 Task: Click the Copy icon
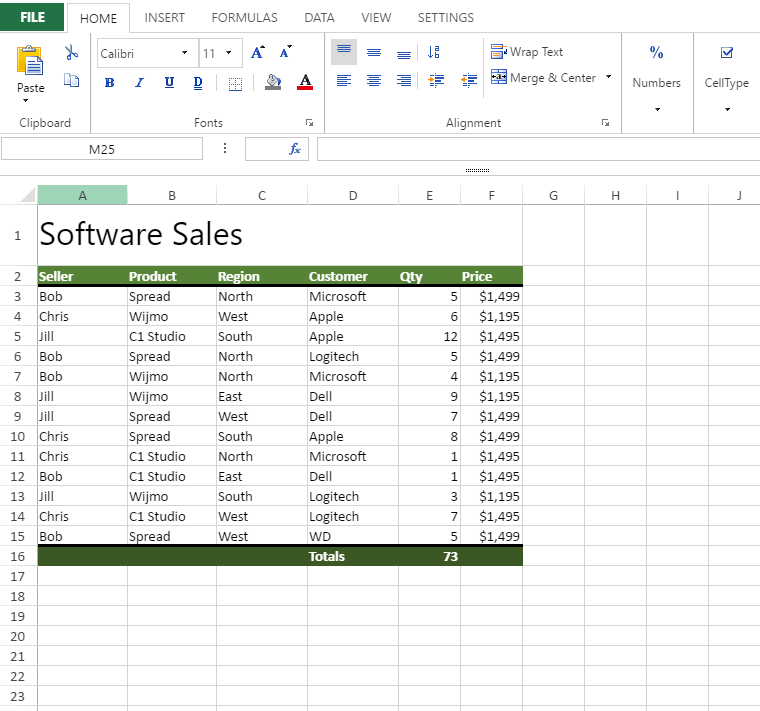point(71,80)
